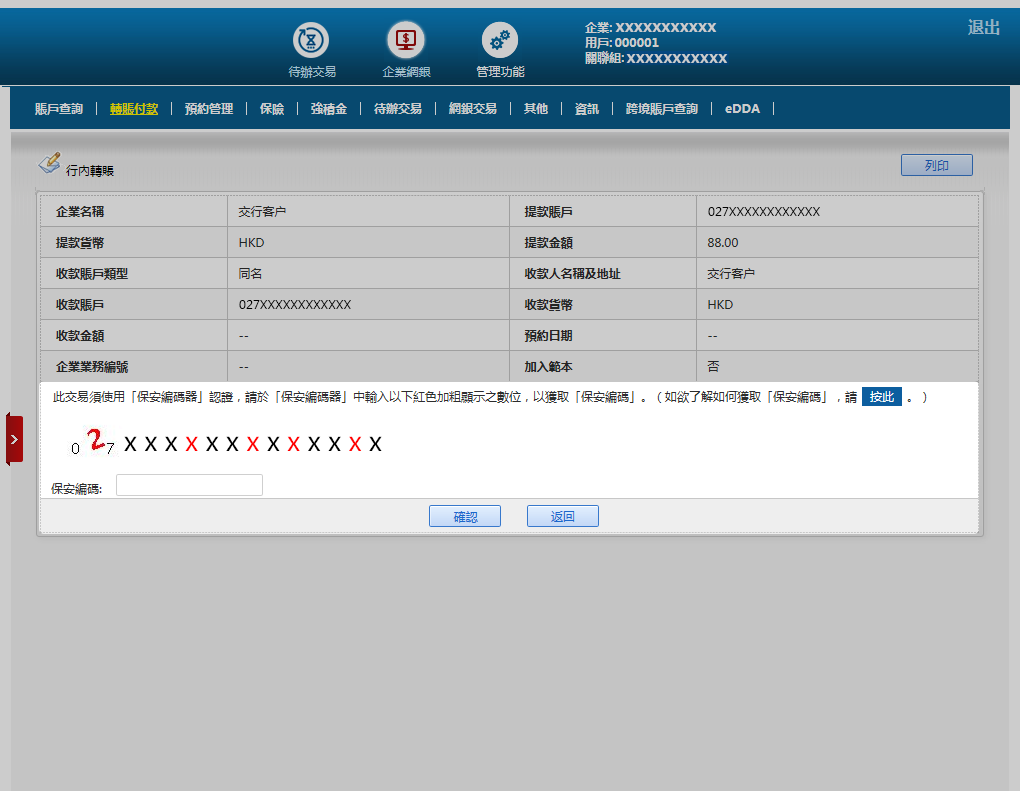Image resolution: width=1020 pixels, height=791 pixels.
Task: Open the 預約管理 menu
Action: (209, 109)
